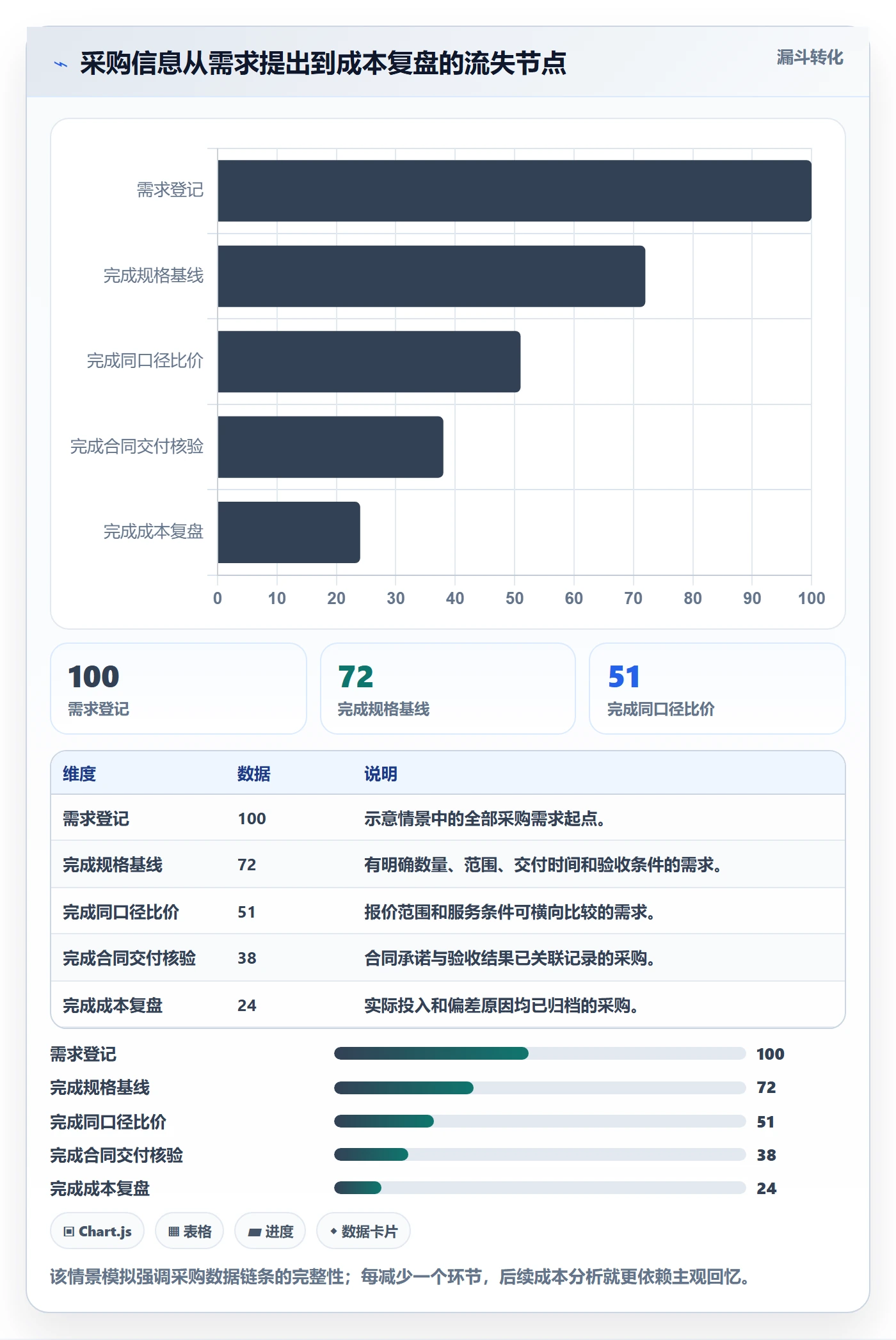896x1340 pixels.
Task: Click the 90 tick label on the chart axis
Action: click(752, 598)
